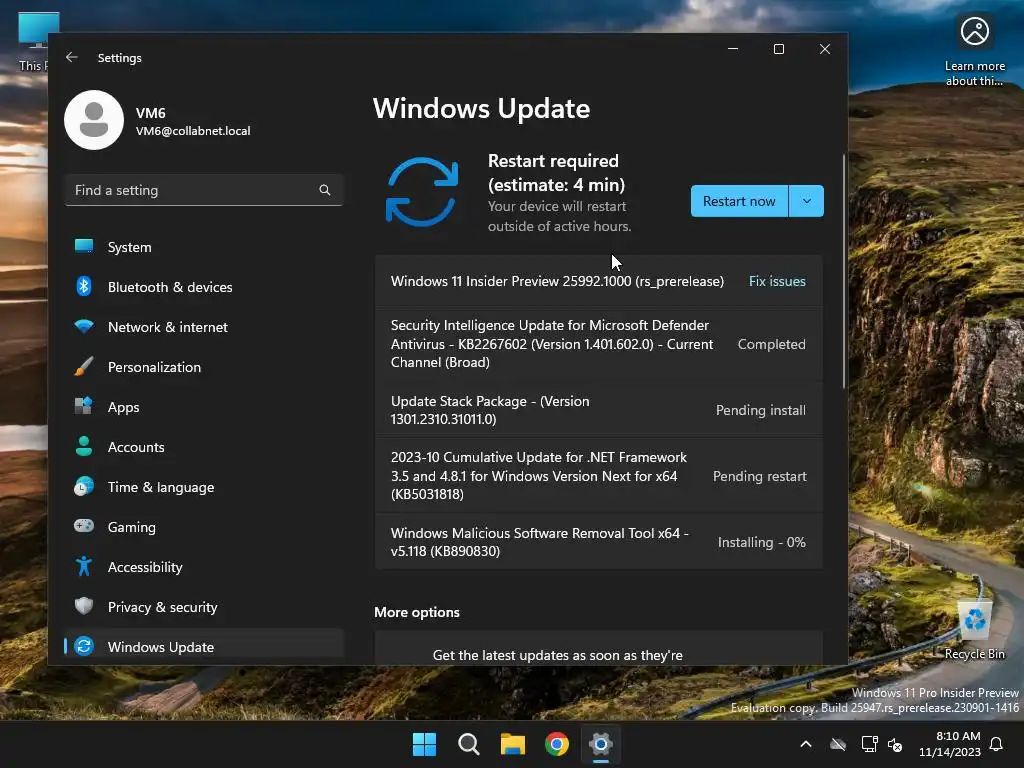Go to Personalization settings
This screenshot has height=768, width=1024.
pyautogui.click(x=204, y=367)
